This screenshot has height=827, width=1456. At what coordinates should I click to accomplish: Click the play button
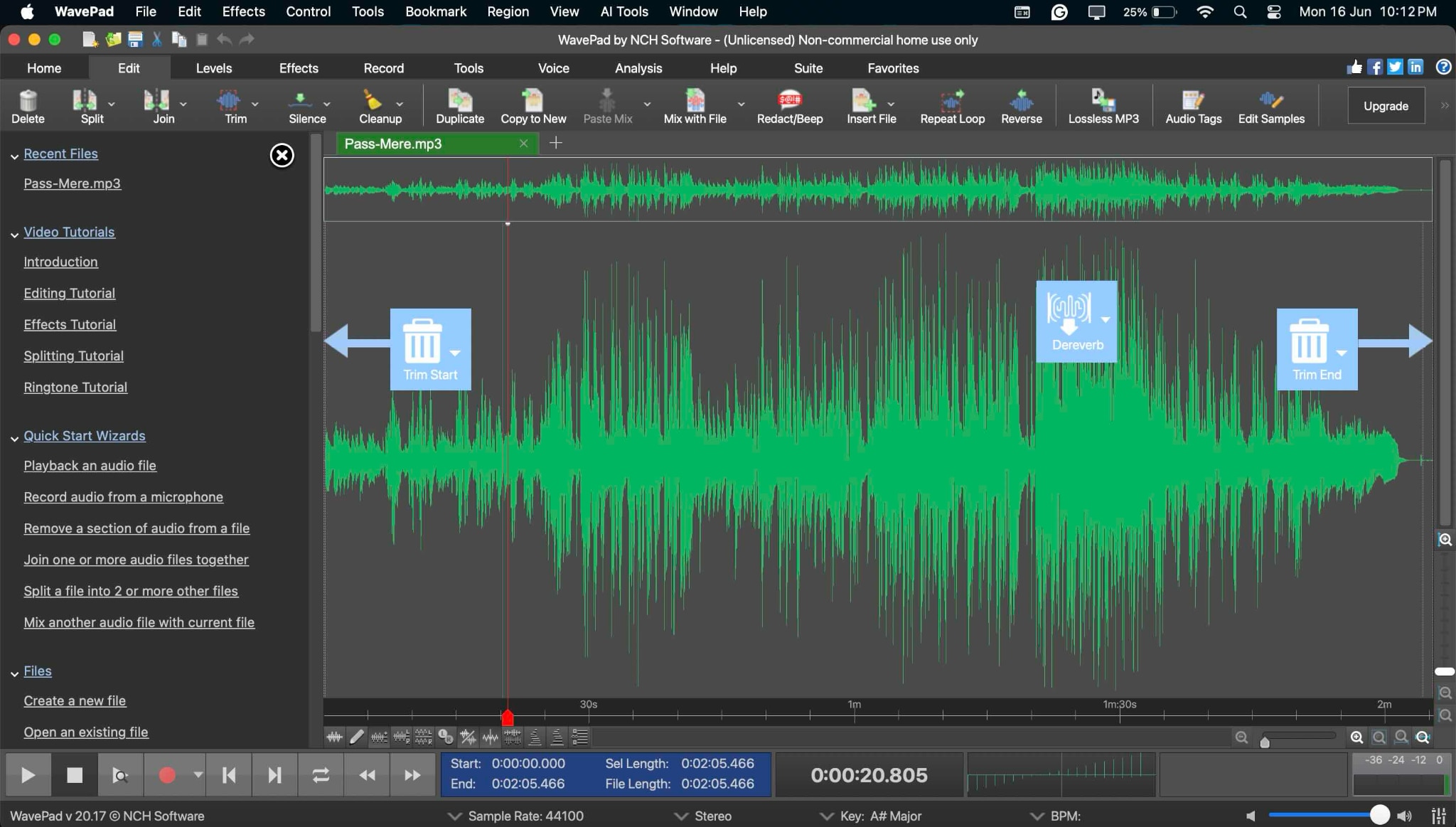coord(28,775)
